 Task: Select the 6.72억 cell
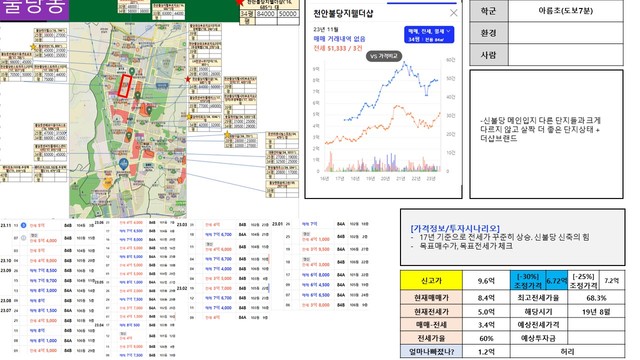(557, 281)
